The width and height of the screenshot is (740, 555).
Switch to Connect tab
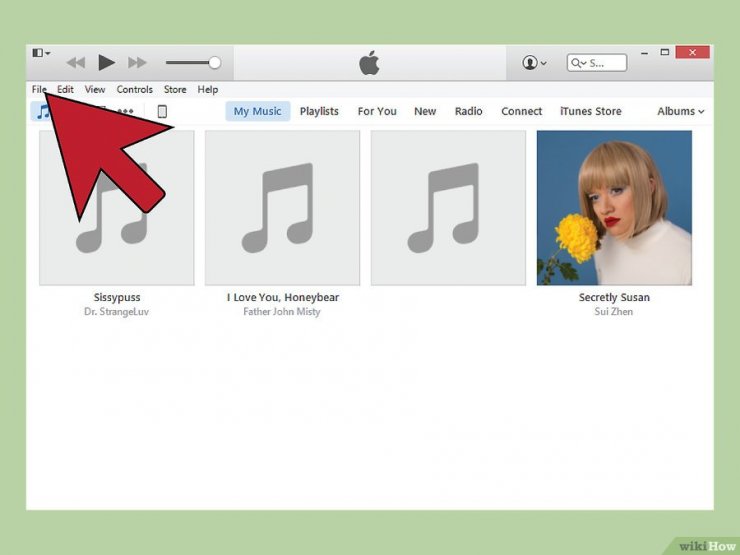[x=521, y=111]
